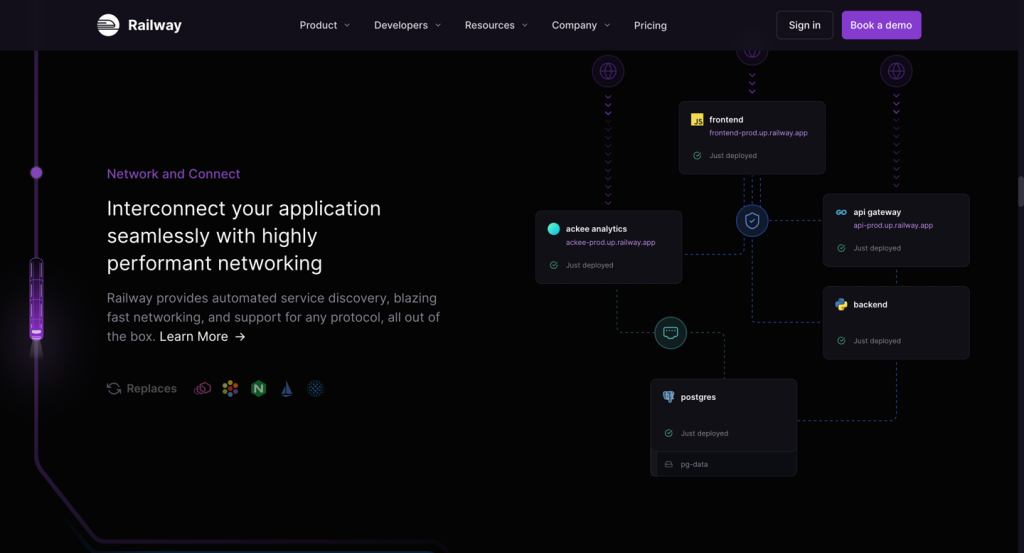Click the Replaces refresh arrows icon
Viewport: 1024px width, 553px height.
[x=114, y=388]
